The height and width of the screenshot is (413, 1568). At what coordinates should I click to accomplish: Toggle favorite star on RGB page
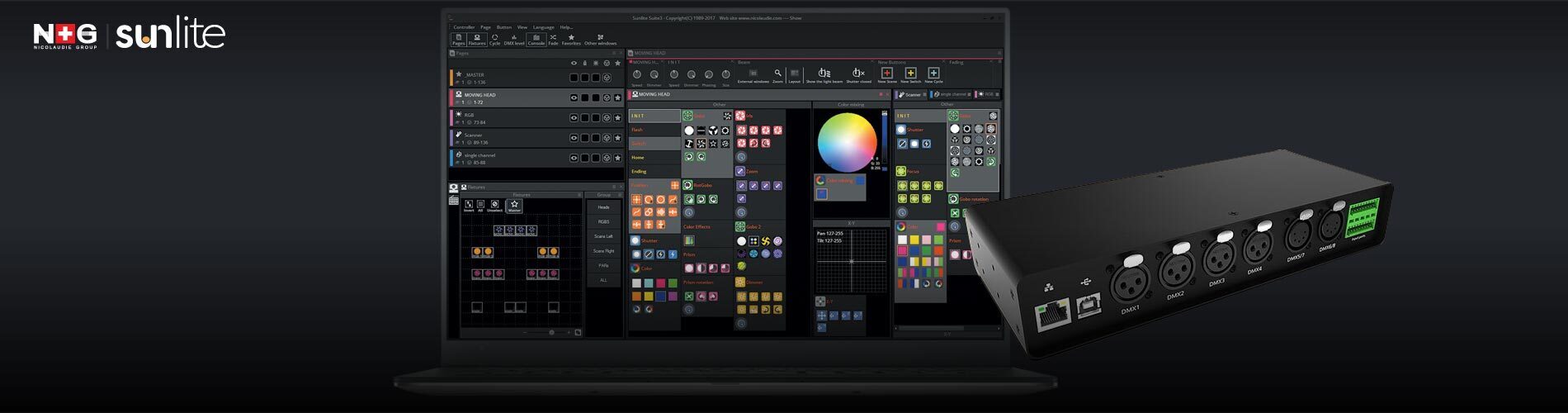pyautogui.click(x=617, y=118)
